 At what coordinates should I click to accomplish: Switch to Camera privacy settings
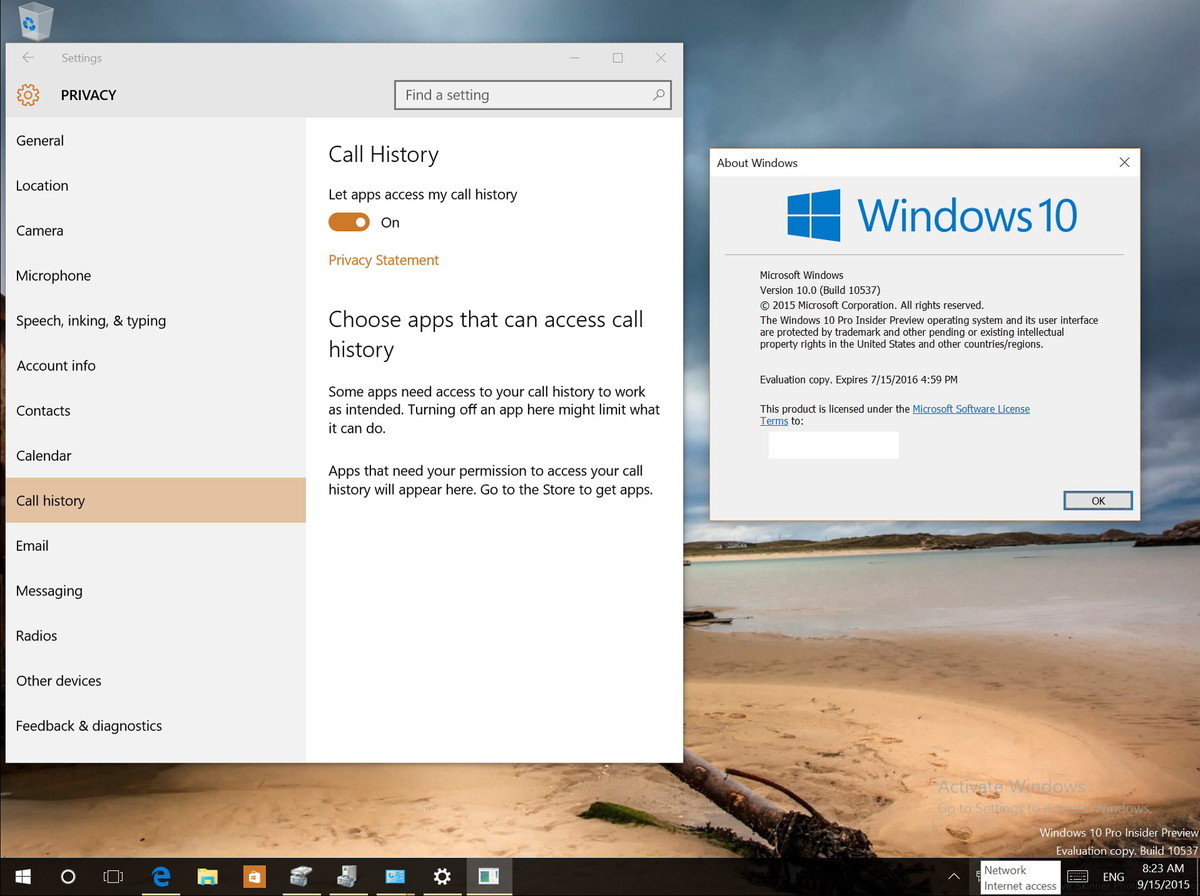coord(156,231)
